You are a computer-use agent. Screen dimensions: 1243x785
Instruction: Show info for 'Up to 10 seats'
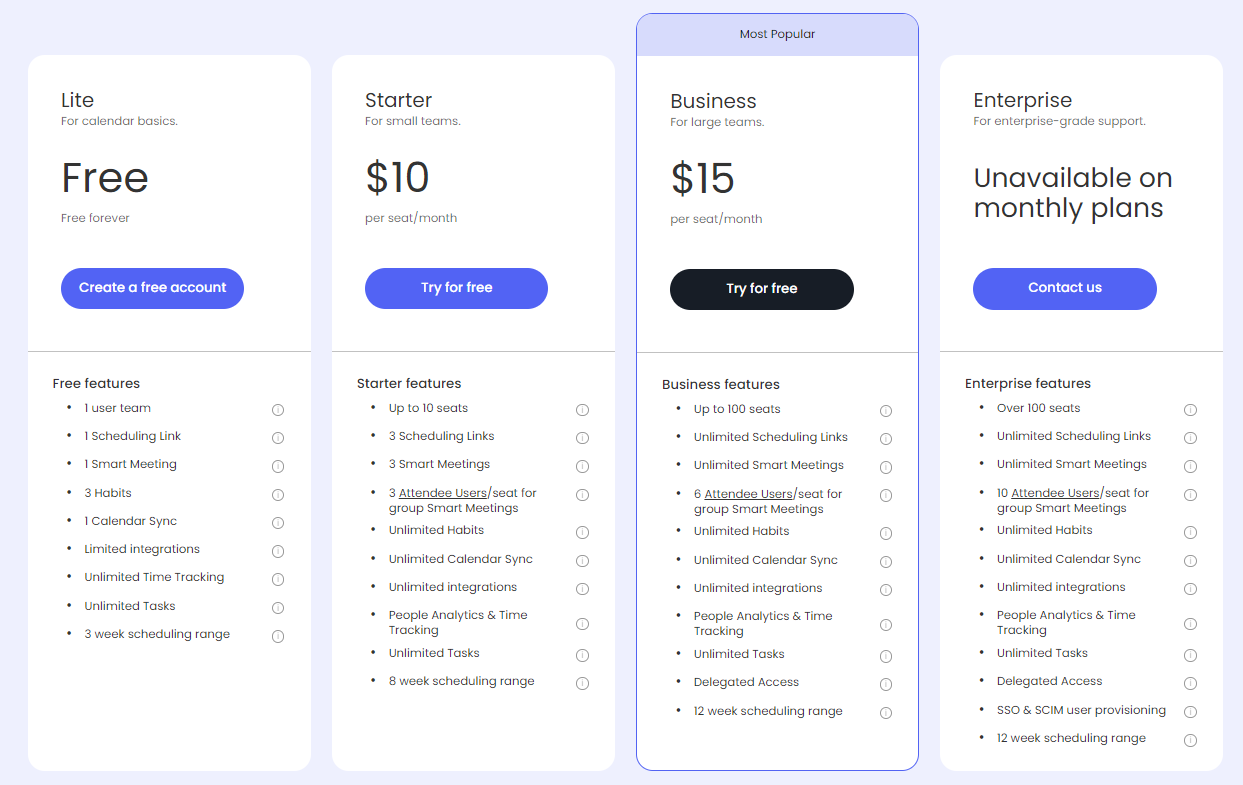582,410
